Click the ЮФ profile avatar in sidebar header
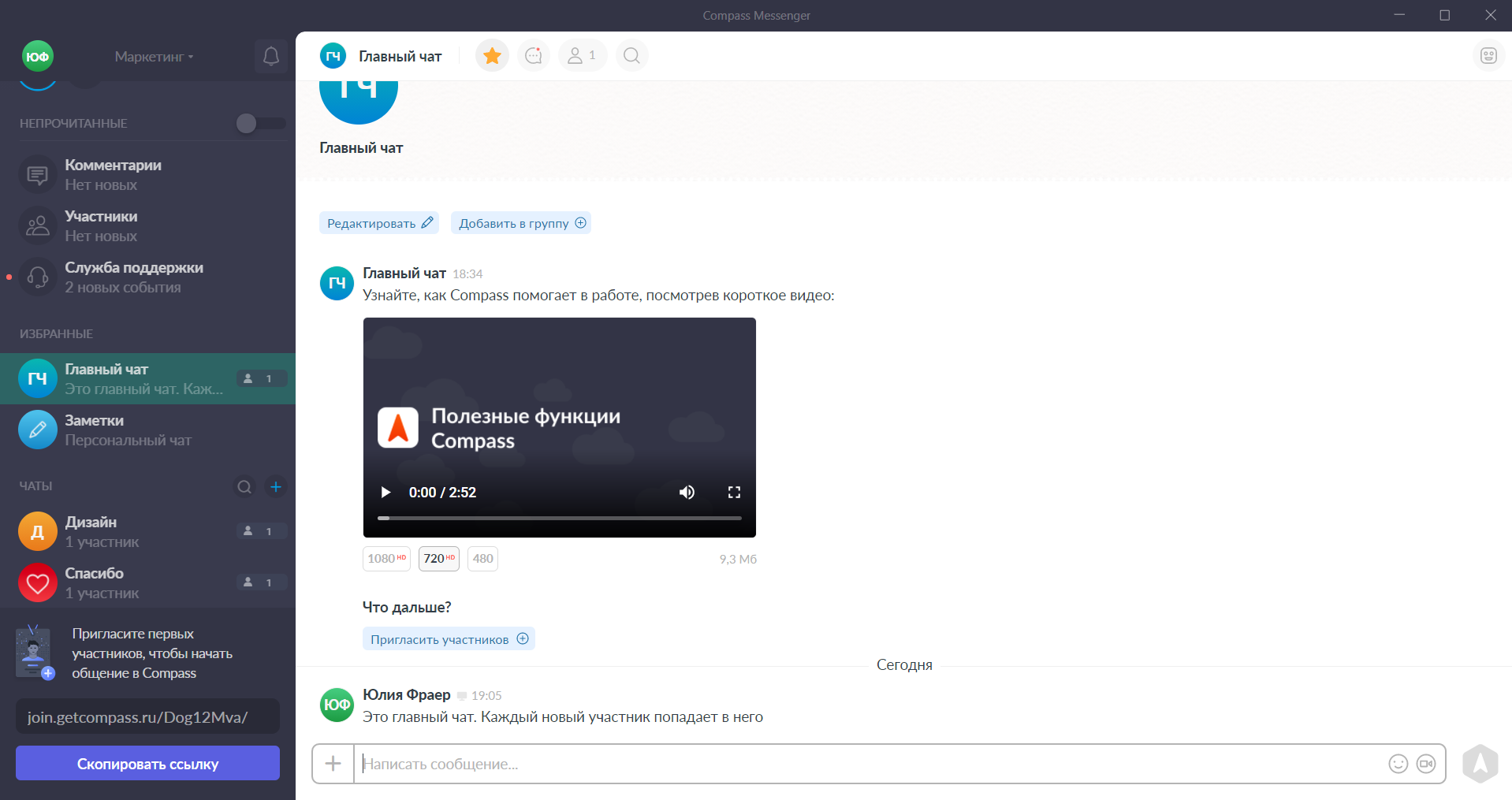The width and height of the screenshot is (1512, 800). pyautogui.click(x=38, y=56)
